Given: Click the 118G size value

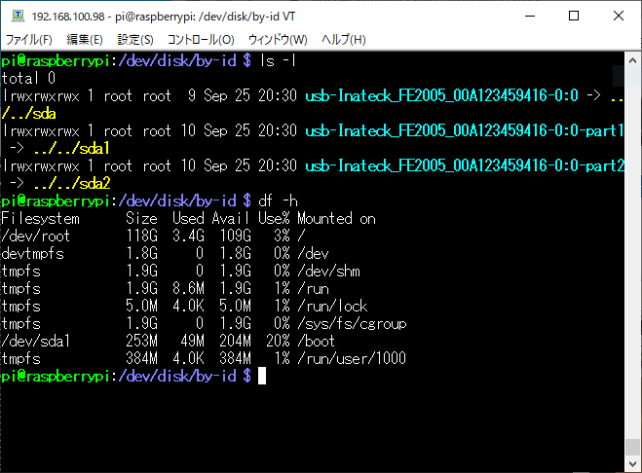Looking at the screenshot, I should (142, 236).
